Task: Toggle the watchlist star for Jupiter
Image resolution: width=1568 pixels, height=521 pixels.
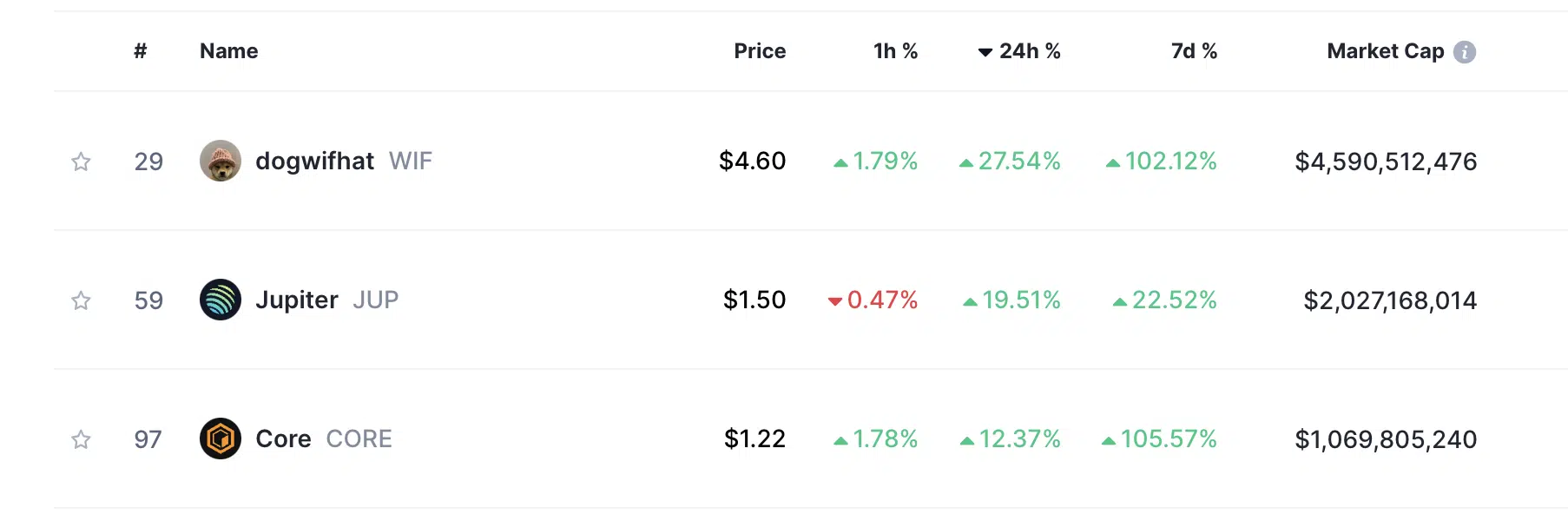Action: pos(81,300)
